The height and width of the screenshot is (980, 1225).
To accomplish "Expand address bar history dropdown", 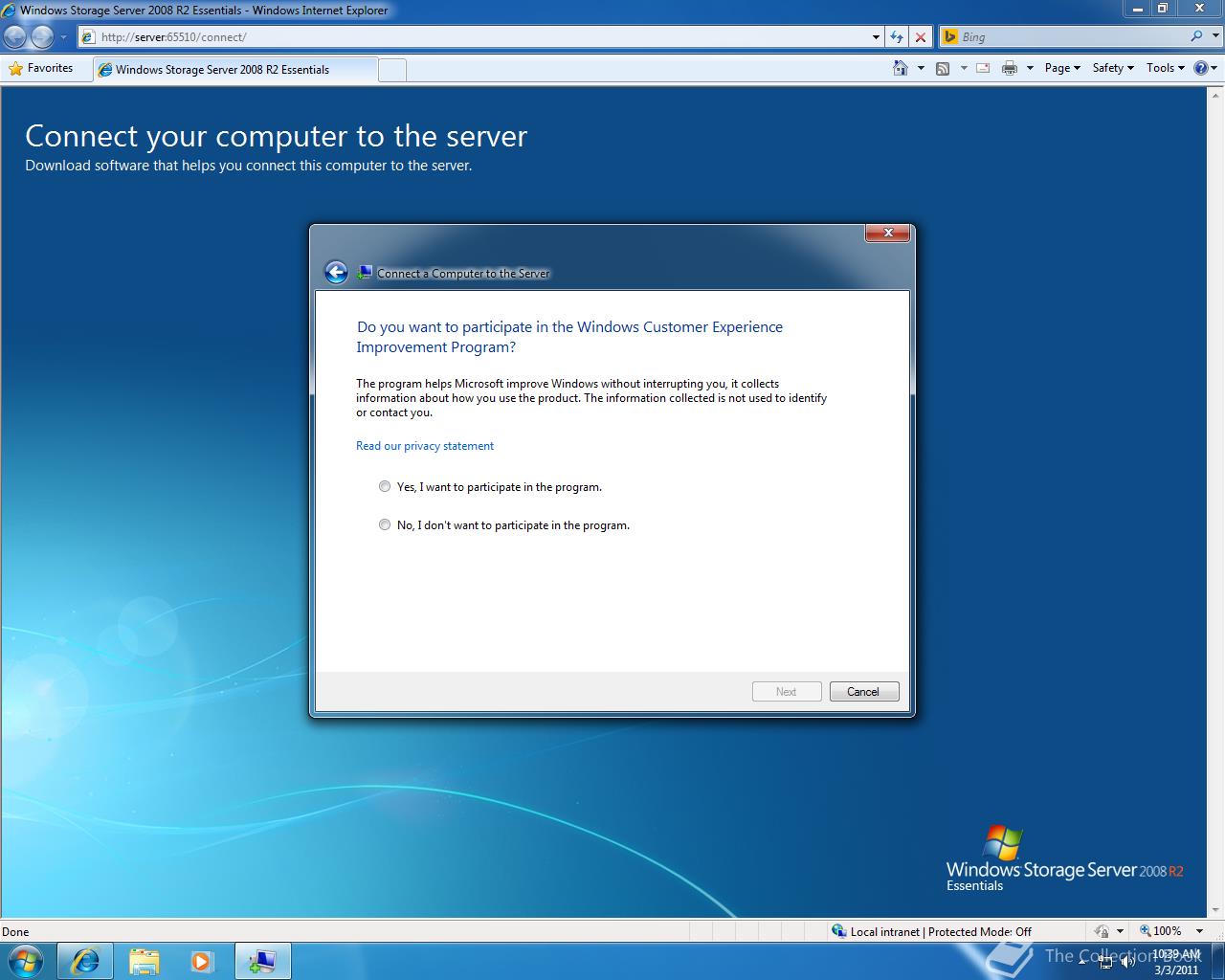I will point(876,37).
